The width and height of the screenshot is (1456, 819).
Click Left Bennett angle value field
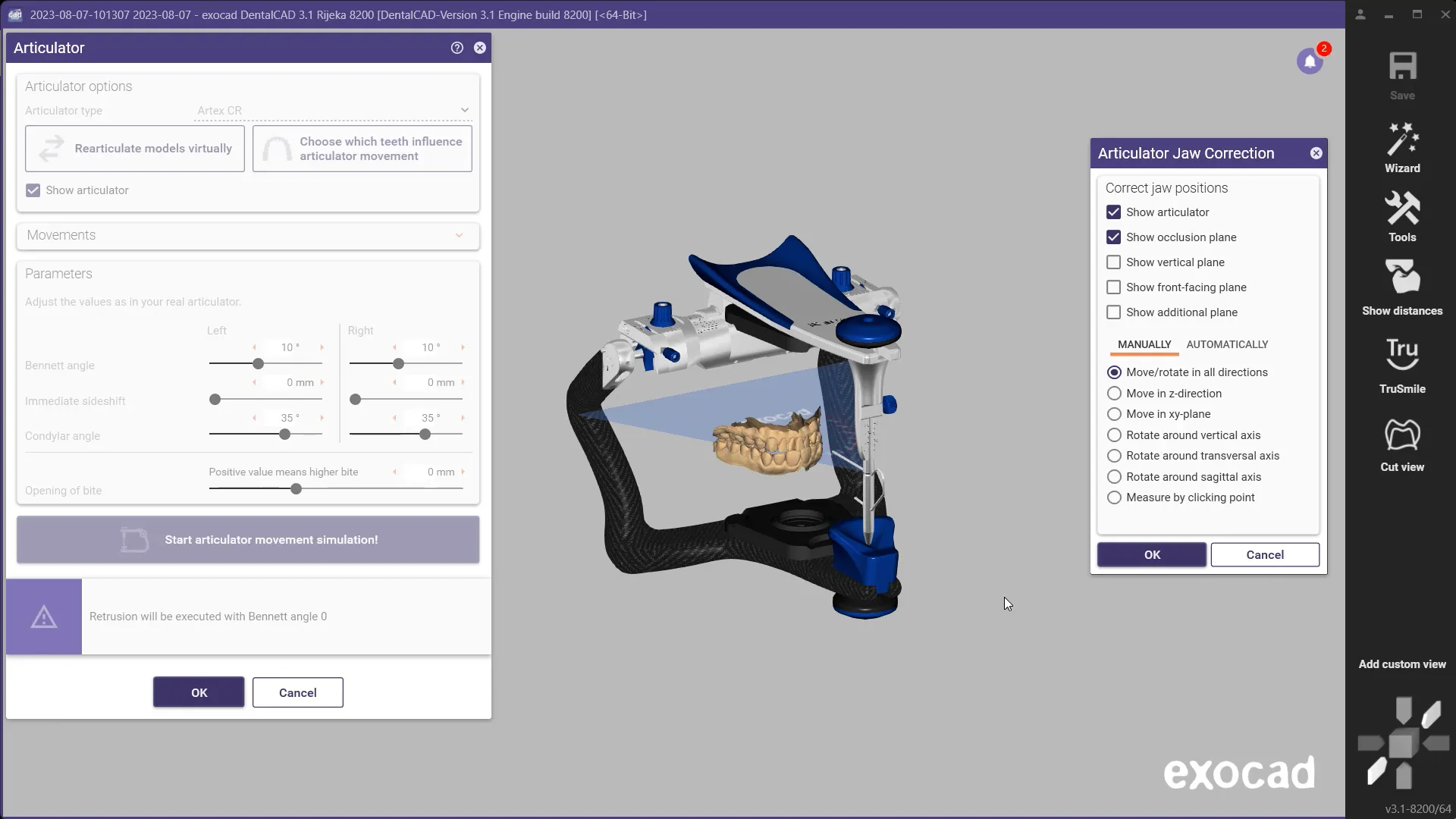pyautogui.click(x=288, y=347)
